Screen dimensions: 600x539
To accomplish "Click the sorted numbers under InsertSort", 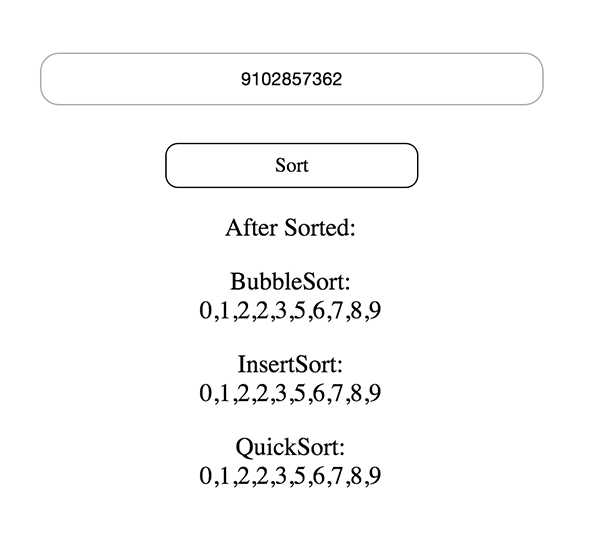I will point(290,393).
